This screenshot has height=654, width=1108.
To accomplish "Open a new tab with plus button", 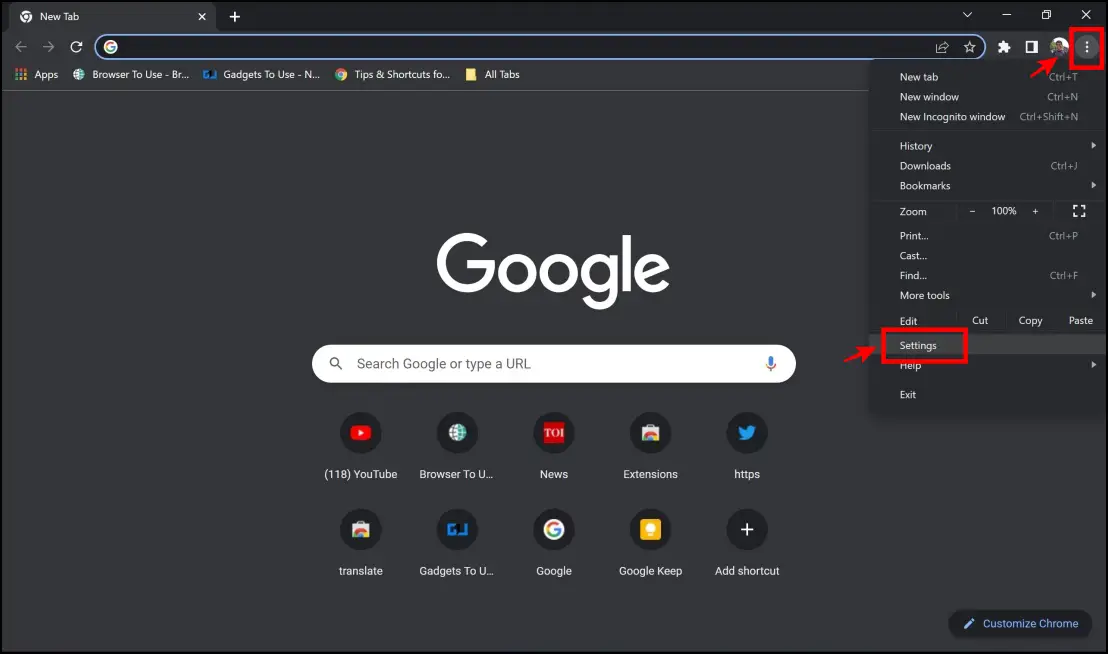I will [x=235, y=16].
